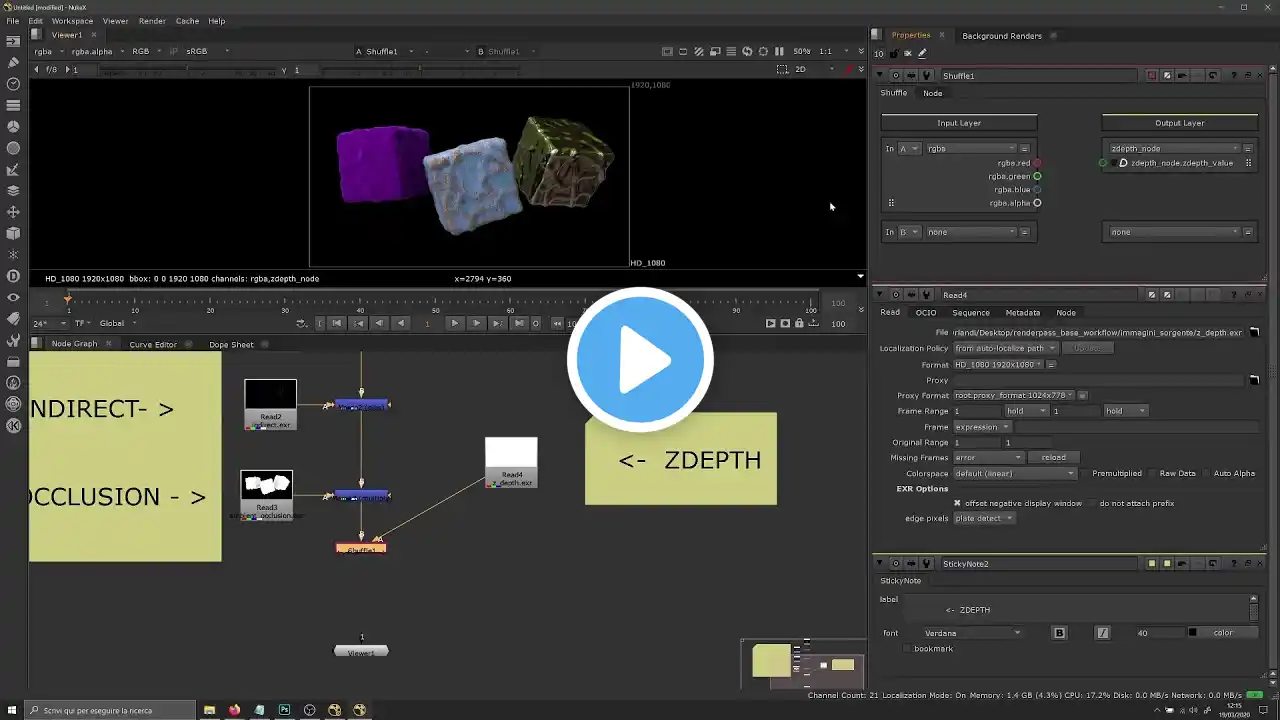Click the italic button for StickyNote2 font
Image resolution: width=1280 pixels, height=720 pixels.
1103,633
